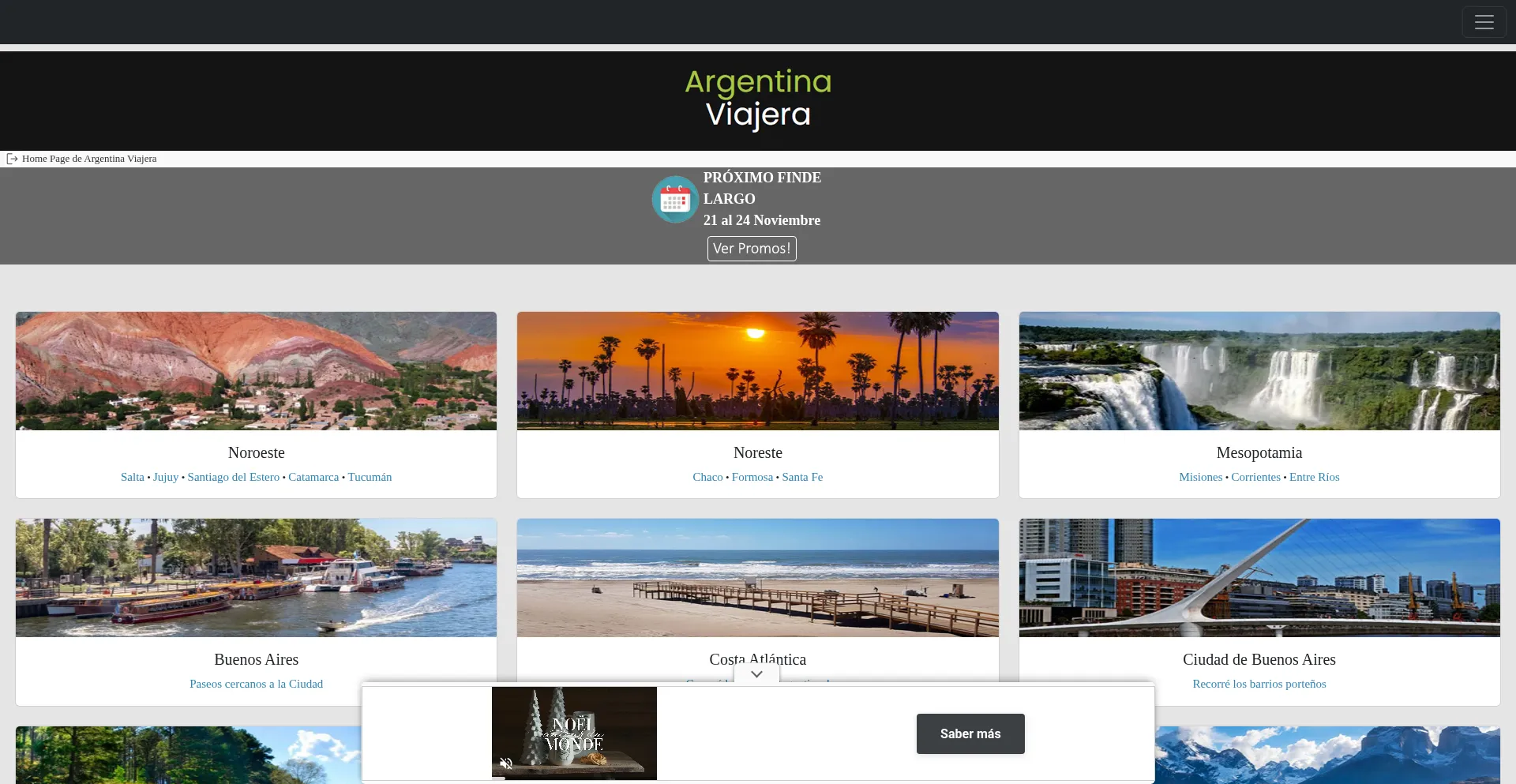Open Home Page de Argentina Viajera link

[x=89, y=159]
